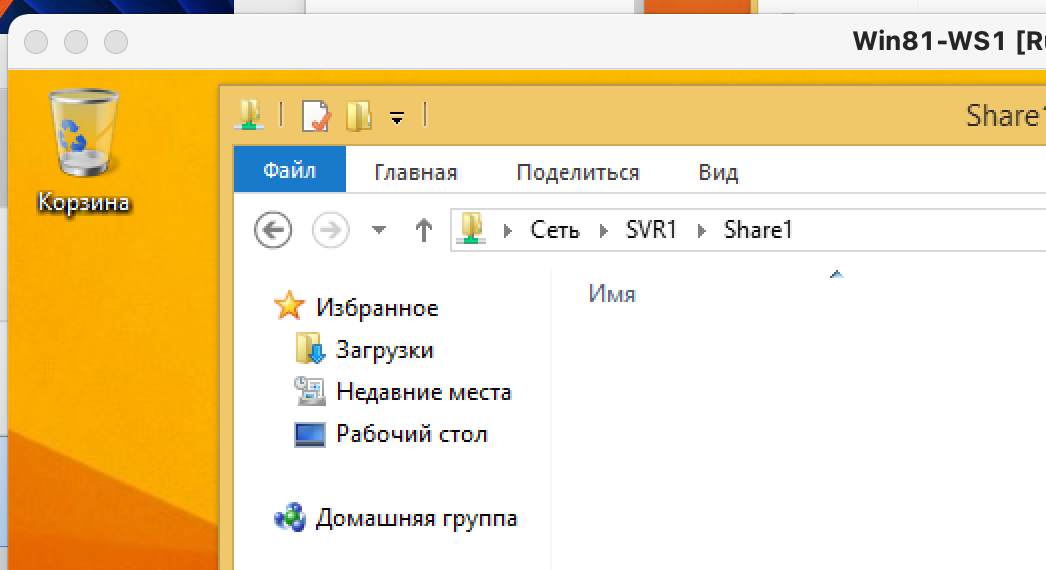Screen dimensions: 1046x570
Task: Open Загрузки in the navigation pane
Action: tap(384, 350)
